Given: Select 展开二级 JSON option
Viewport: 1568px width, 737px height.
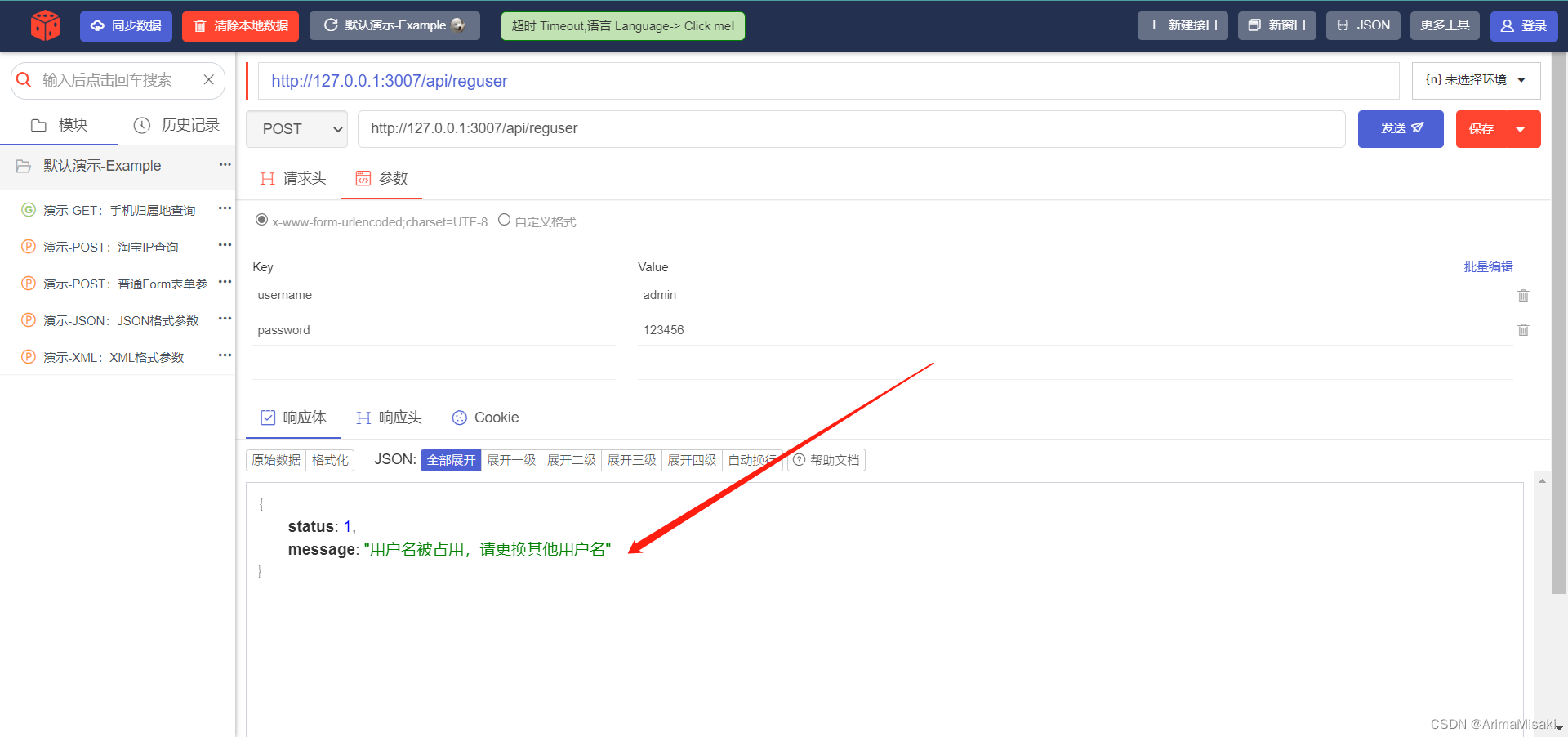Looking at the screenshot, I should (572, 460).
